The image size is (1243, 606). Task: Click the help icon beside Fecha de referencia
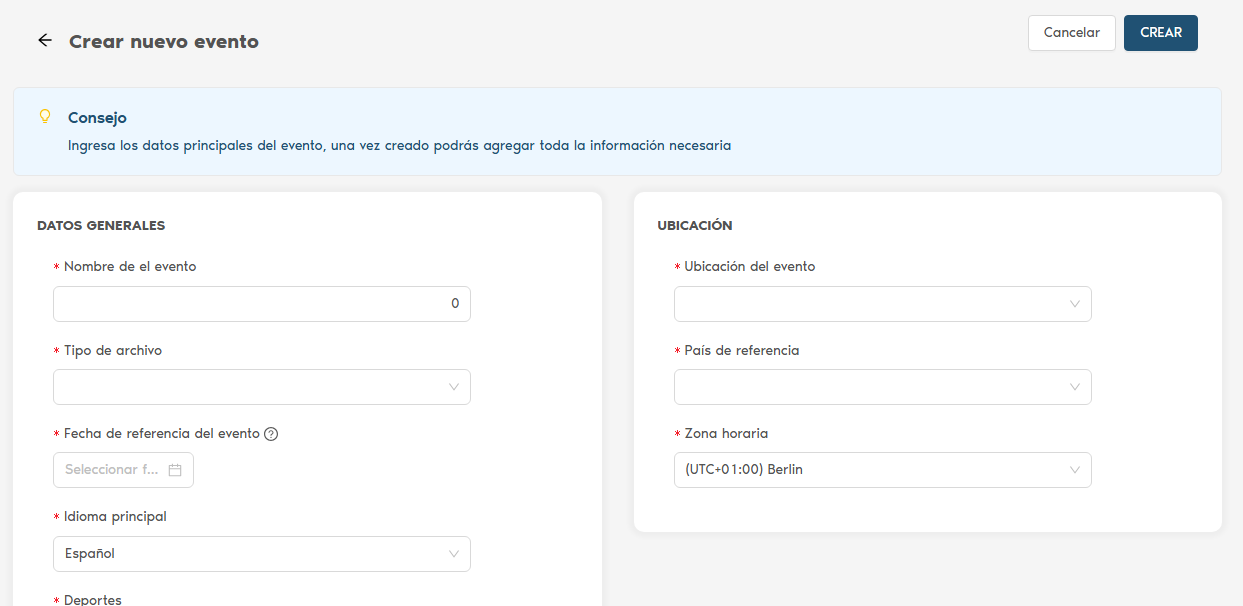pos(271,434)
